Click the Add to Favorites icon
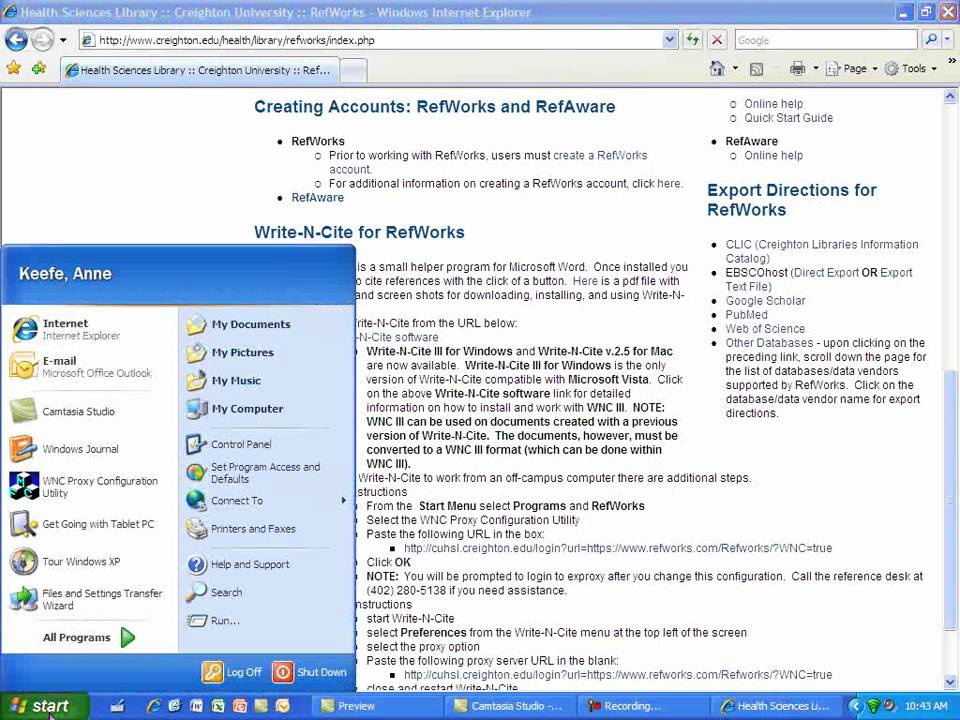Image resolution: width=960 pixels, height=720 pixels. (x=39, y=68)
